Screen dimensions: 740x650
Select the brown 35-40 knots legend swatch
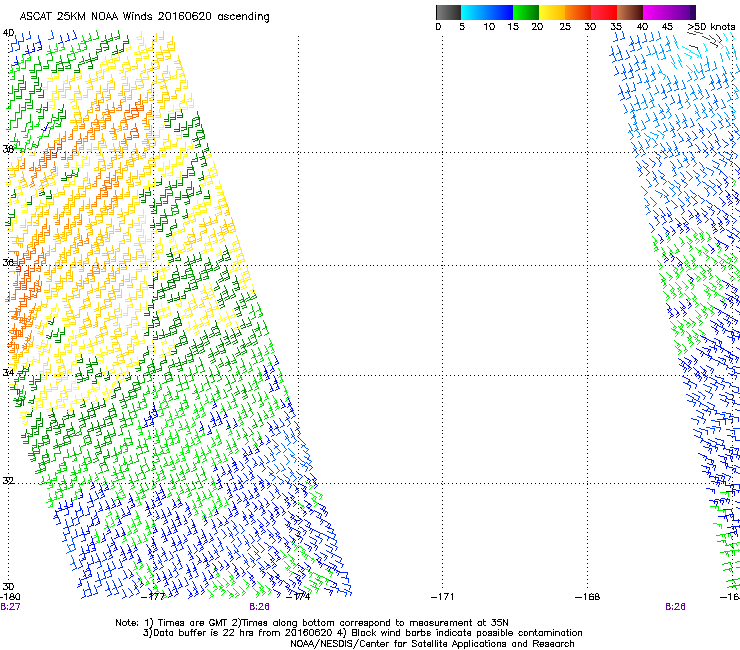pyautogui.click(x=630, y=12)
